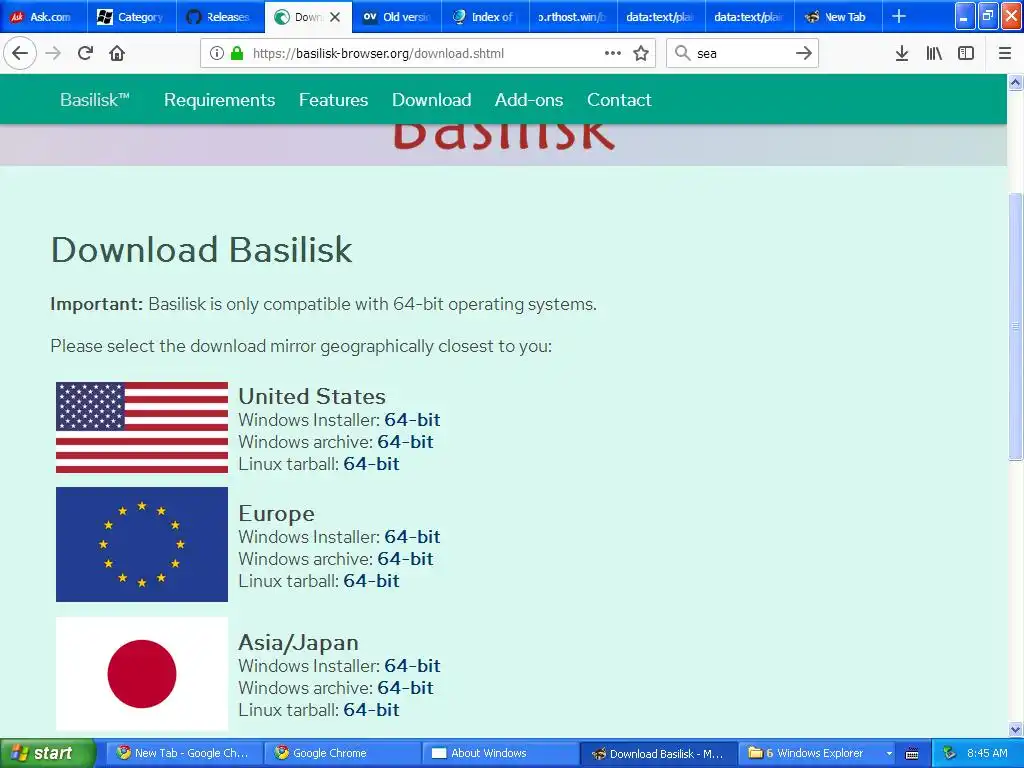Click the Japan flag image
Screen dimensions: 1024x768
click(x=142, y=673)
